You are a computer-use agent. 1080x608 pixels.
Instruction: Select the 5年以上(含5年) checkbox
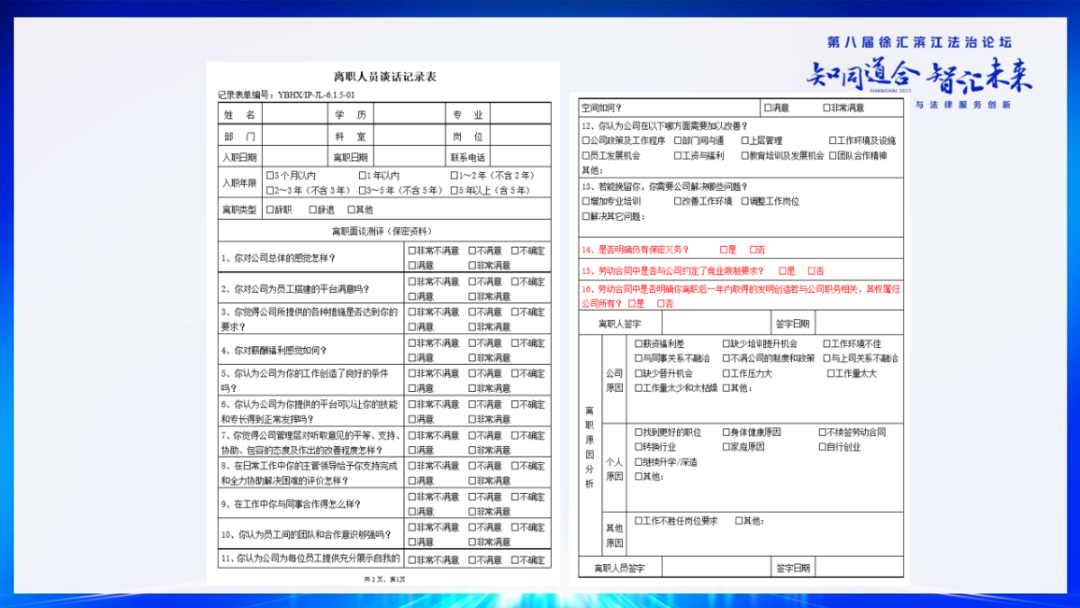pyautogui.click(x=454, y=190)
